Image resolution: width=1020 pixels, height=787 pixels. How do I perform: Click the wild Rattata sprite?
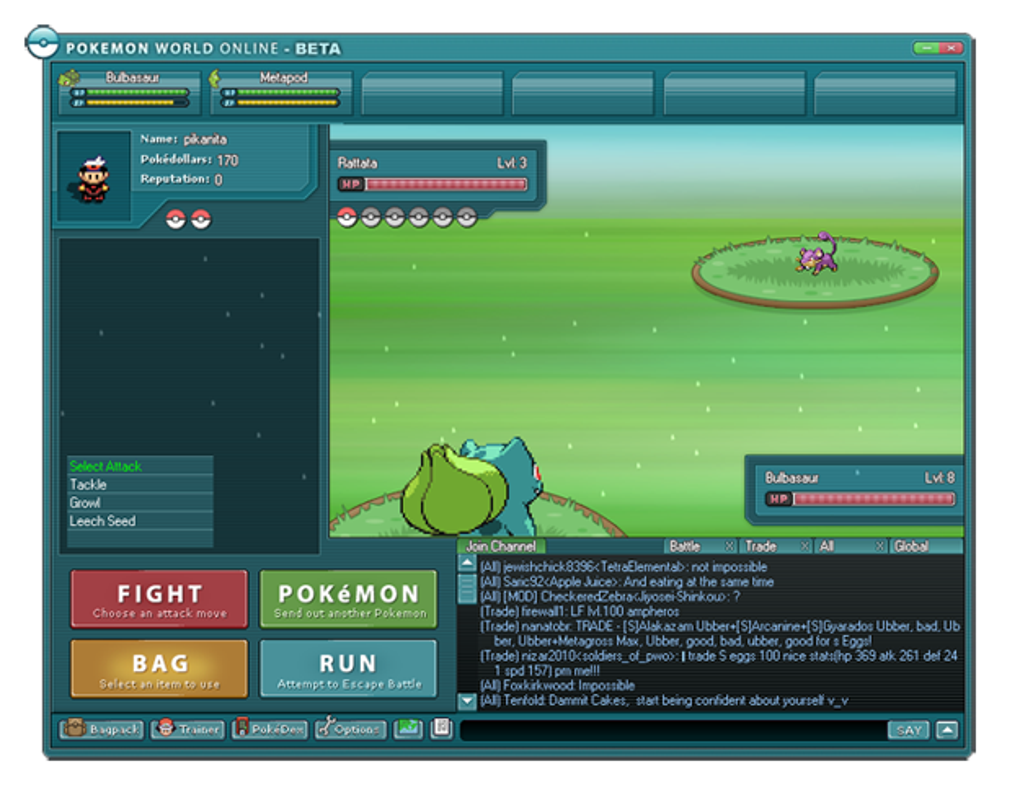point(817,254)
